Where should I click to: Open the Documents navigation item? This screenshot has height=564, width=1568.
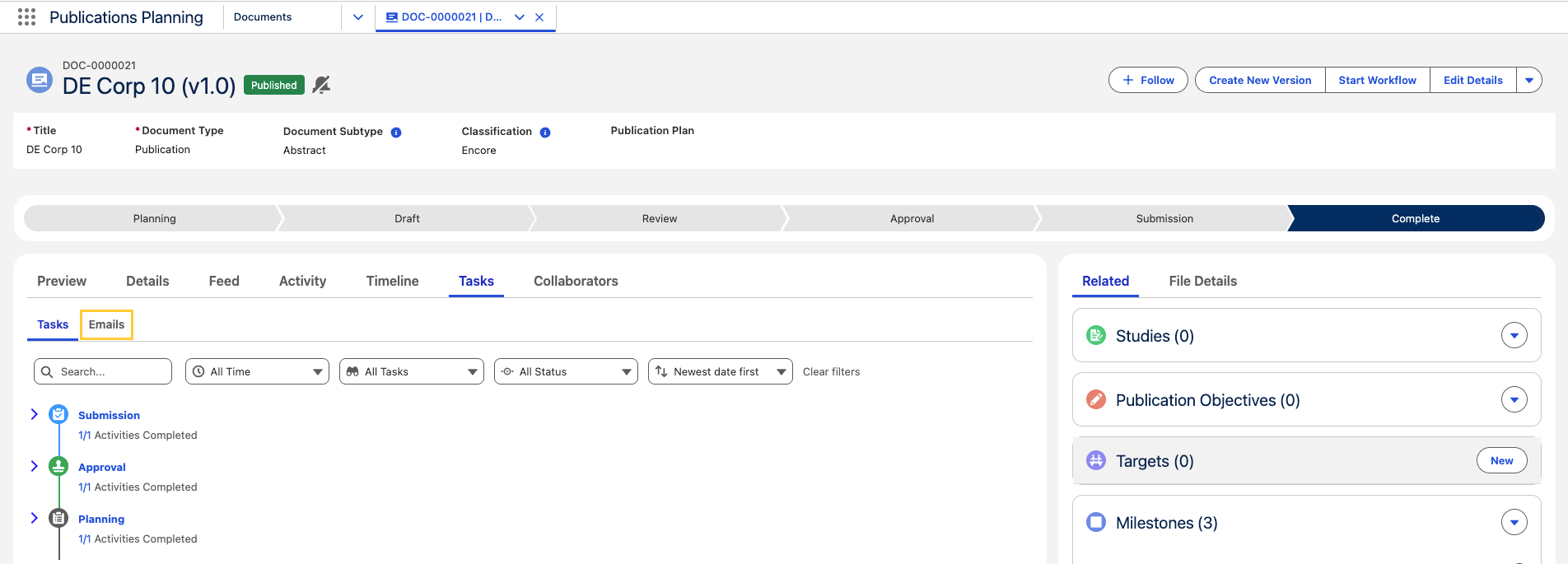tap(263, 16)
